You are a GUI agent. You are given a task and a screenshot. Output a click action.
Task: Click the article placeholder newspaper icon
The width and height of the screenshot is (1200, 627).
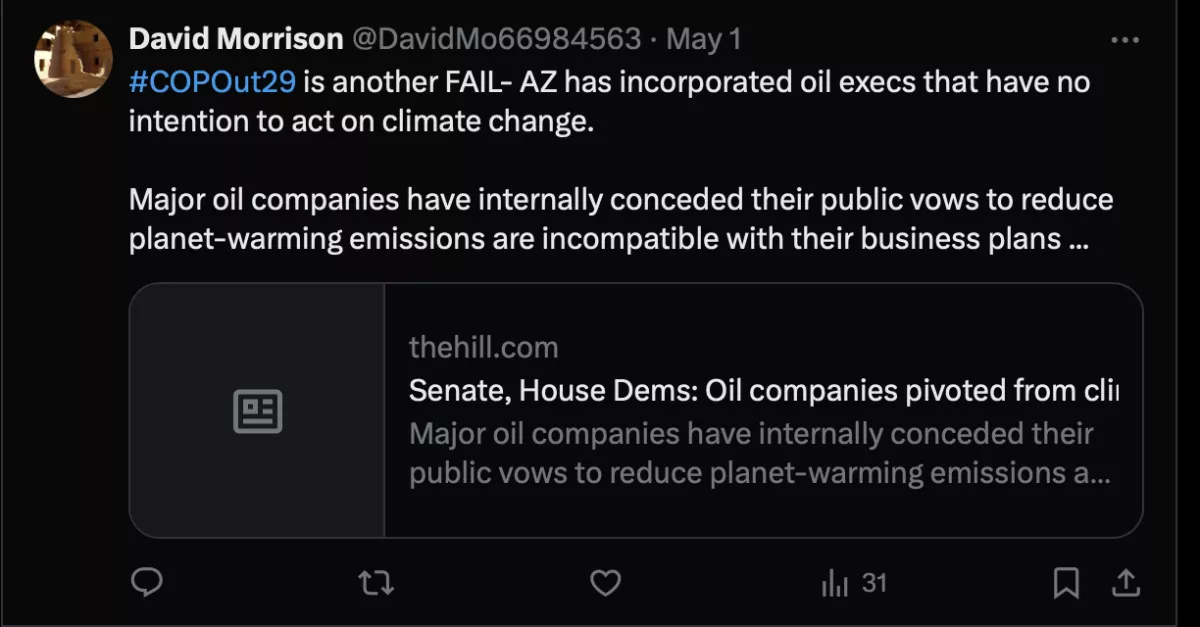pos(258,411)
